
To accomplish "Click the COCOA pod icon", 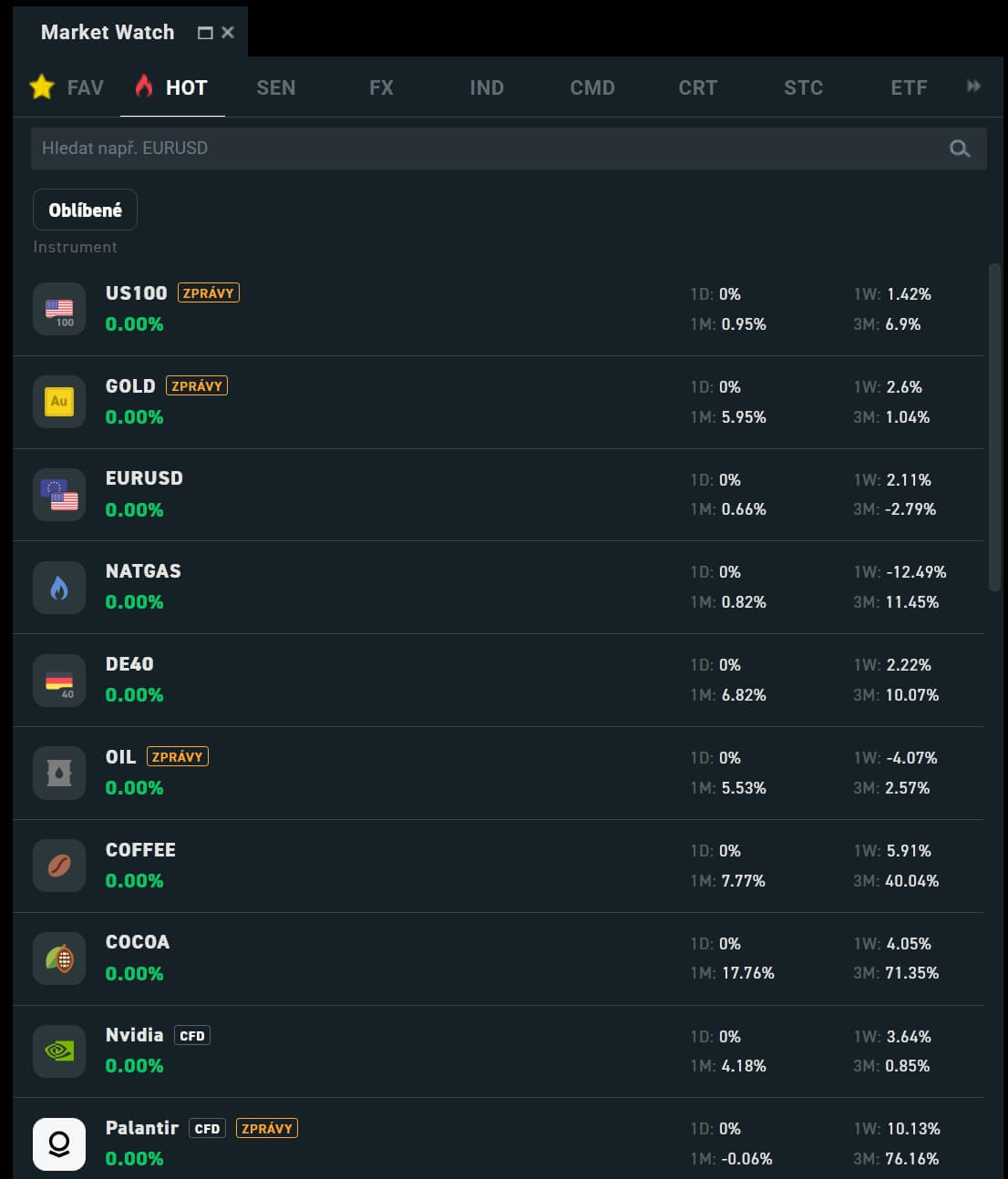I will tap(59, 959).
